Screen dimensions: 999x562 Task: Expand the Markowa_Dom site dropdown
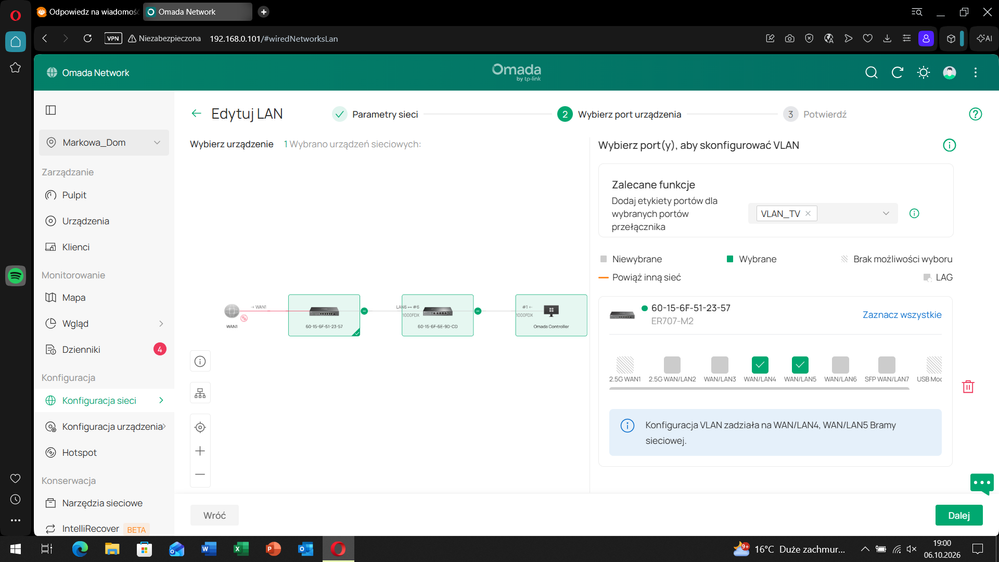click(104, 143)
